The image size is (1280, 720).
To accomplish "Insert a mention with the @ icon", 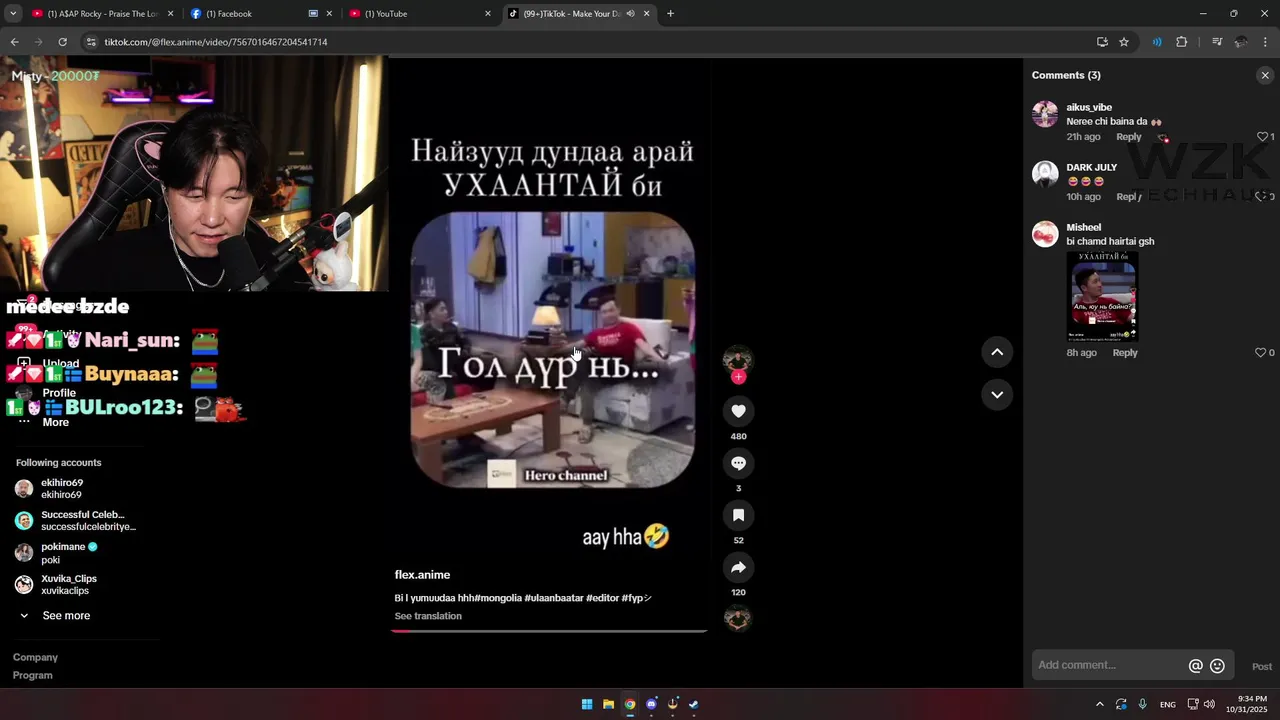I will [x=1195, y=666].
